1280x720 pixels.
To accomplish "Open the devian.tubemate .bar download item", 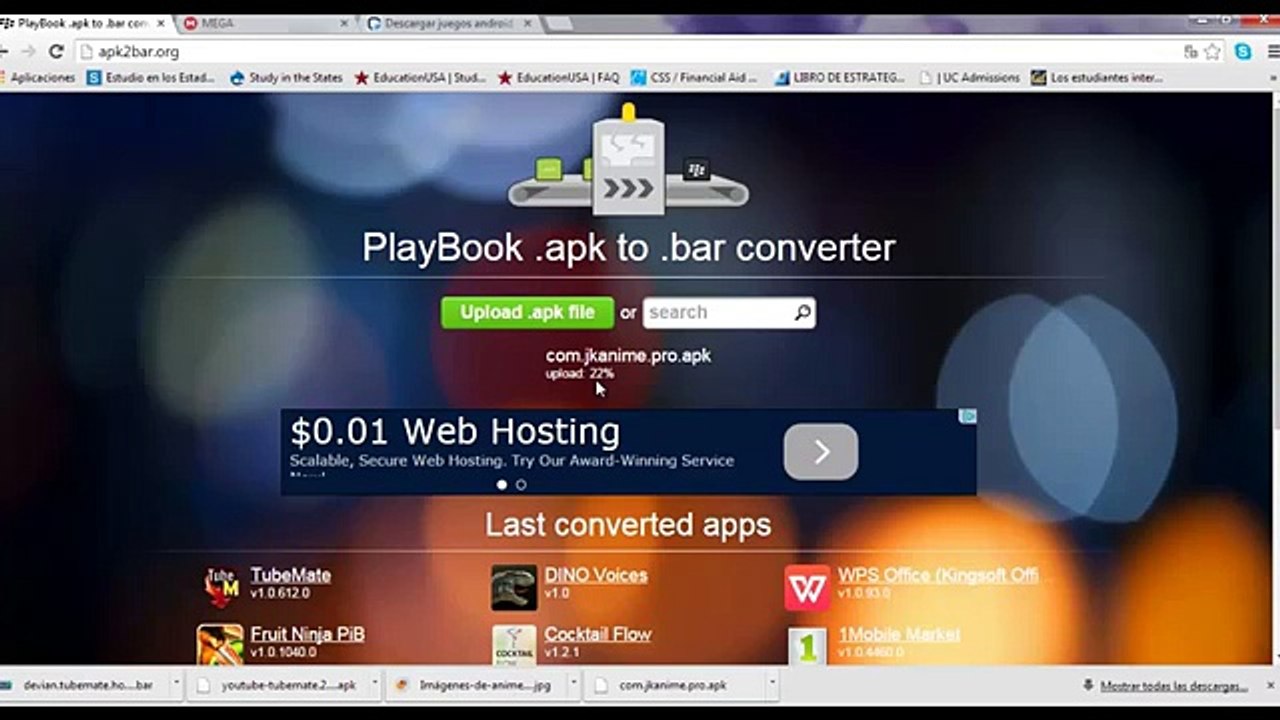I will (88, 685).
